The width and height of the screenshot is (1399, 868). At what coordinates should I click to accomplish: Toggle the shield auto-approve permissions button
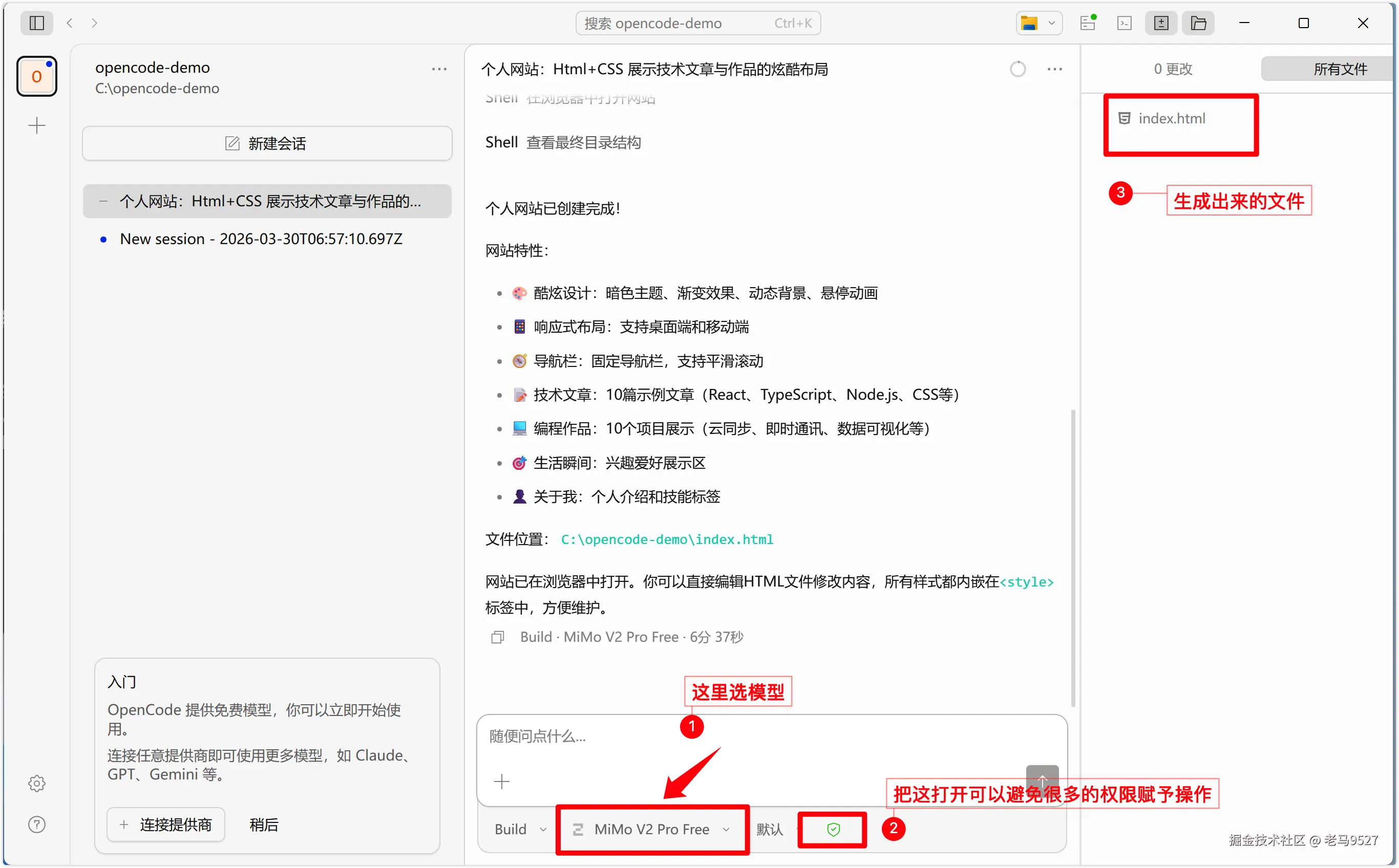(x=833, y=829)
